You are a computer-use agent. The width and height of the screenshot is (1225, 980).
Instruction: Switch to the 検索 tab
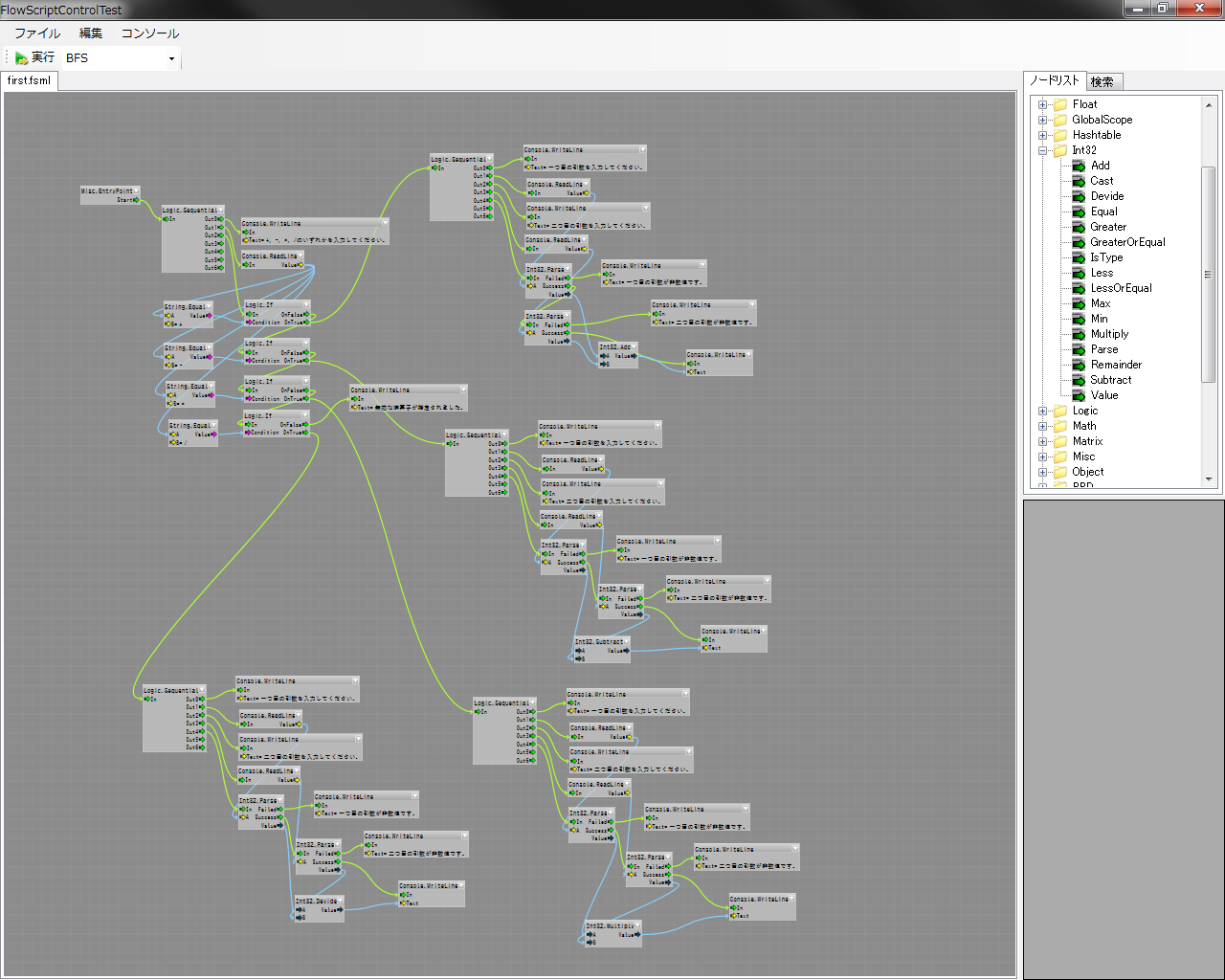coord(1102,82)
